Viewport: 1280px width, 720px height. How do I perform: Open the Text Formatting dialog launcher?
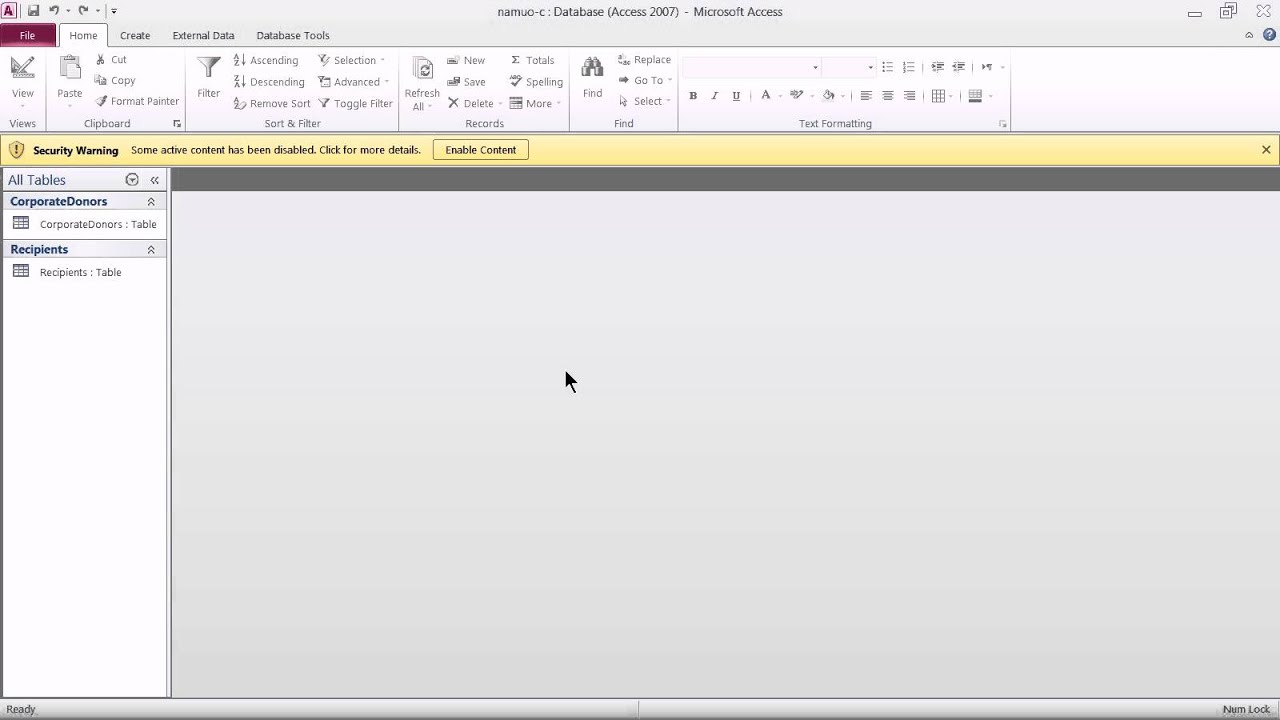(1002, 124)
